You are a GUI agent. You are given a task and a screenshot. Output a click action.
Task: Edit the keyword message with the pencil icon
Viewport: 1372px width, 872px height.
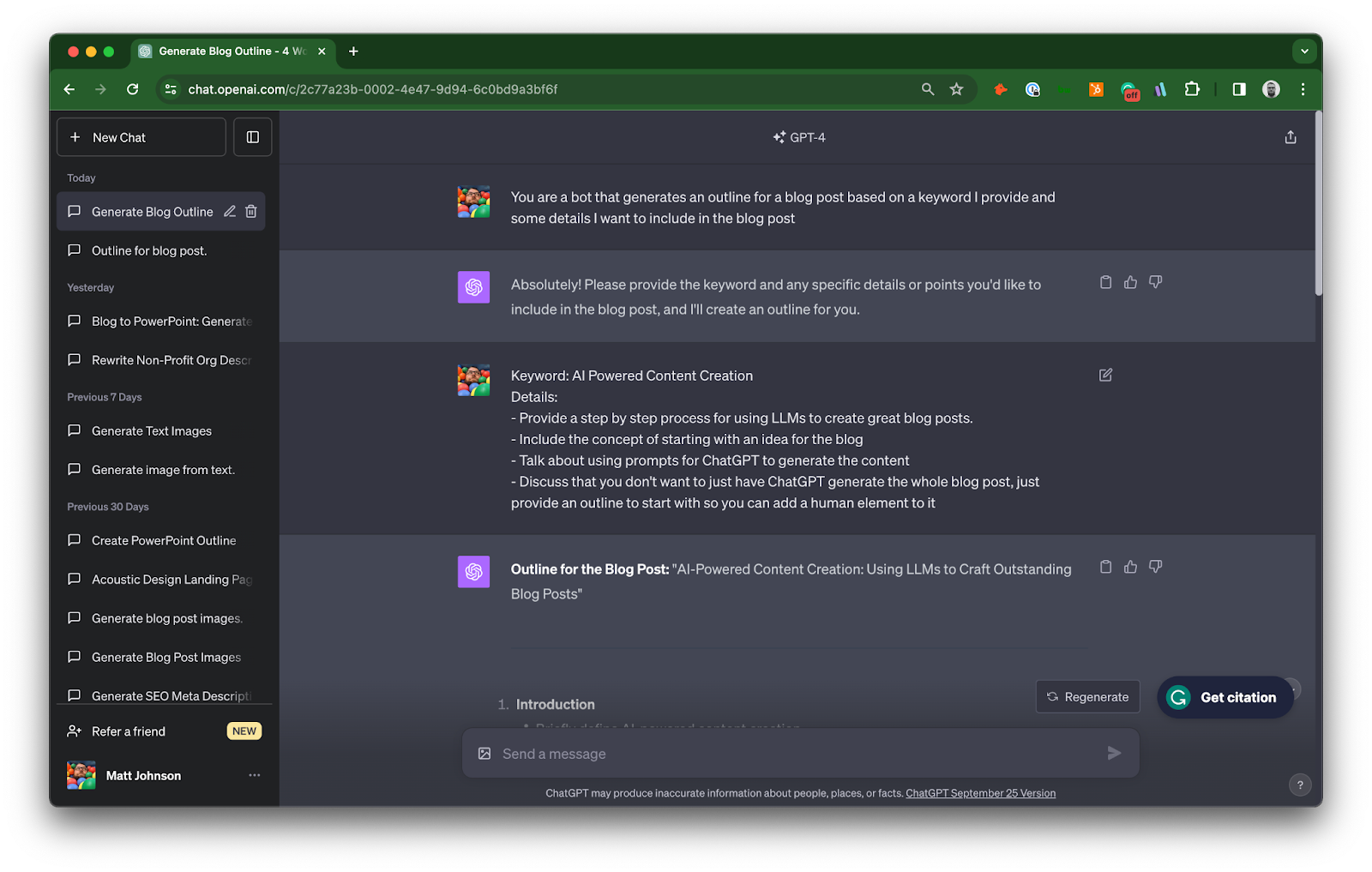click(x=1104, y=375)
